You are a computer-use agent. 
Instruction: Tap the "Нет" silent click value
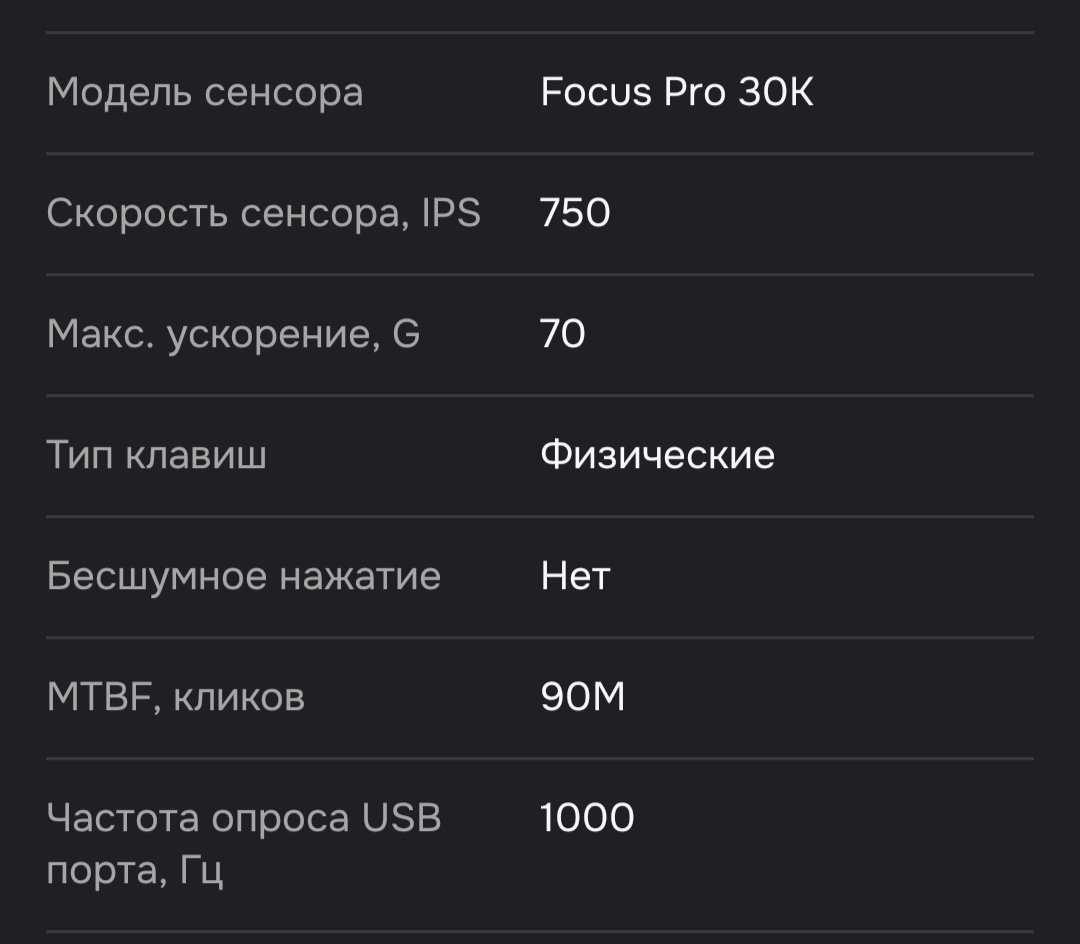tap(575, 577)
